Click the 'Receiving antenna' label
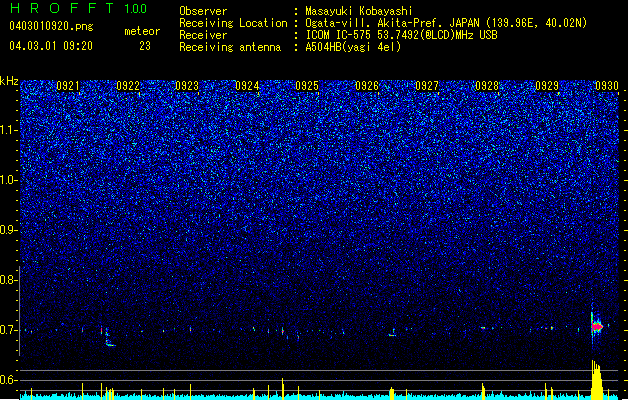This screenshot has height=400, width=629. pos(230,47)
